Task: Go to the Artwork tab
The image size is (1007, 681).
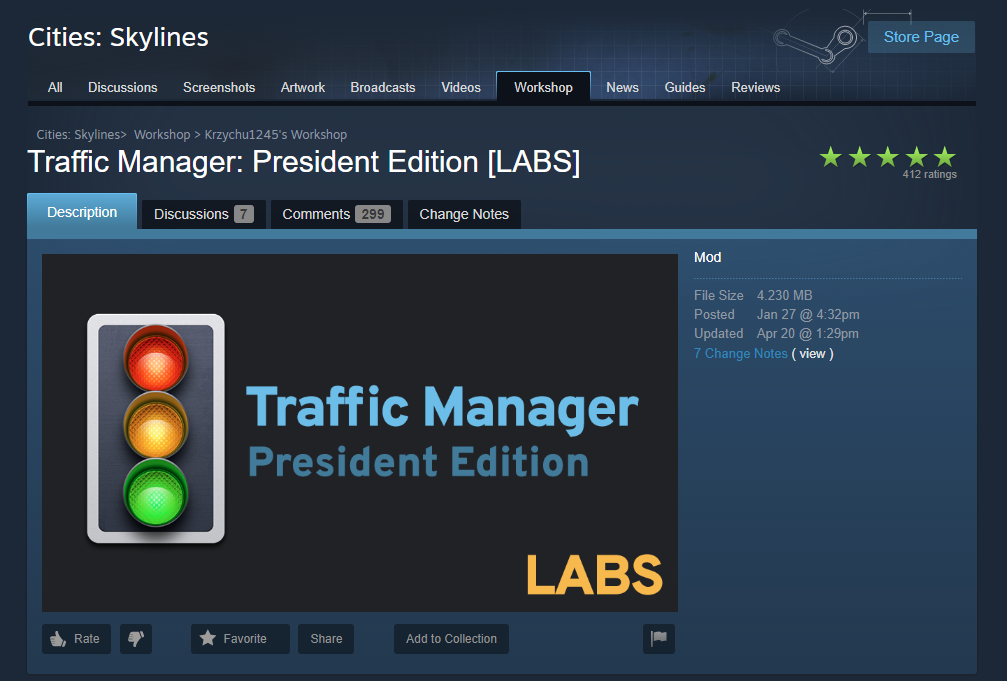Action: coord(302,87)
